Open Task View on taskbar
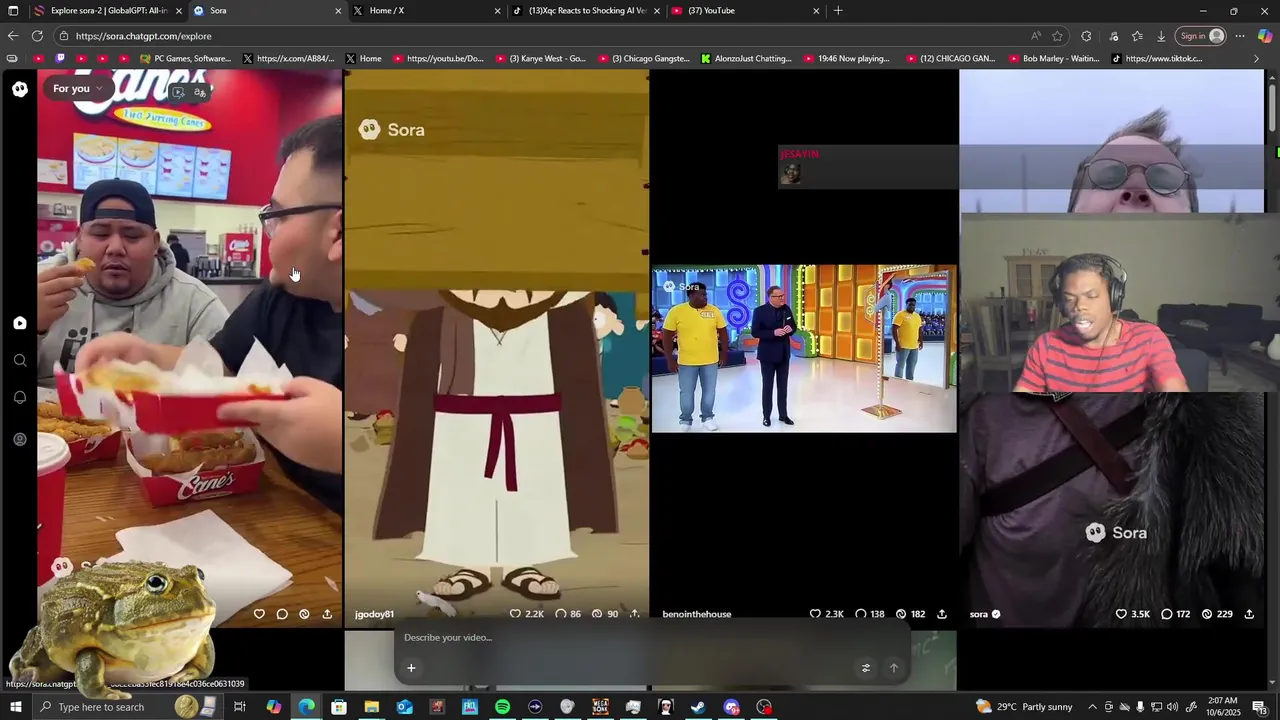The width and height of the screenshot is (1280, 720). [x=240, y=707]
